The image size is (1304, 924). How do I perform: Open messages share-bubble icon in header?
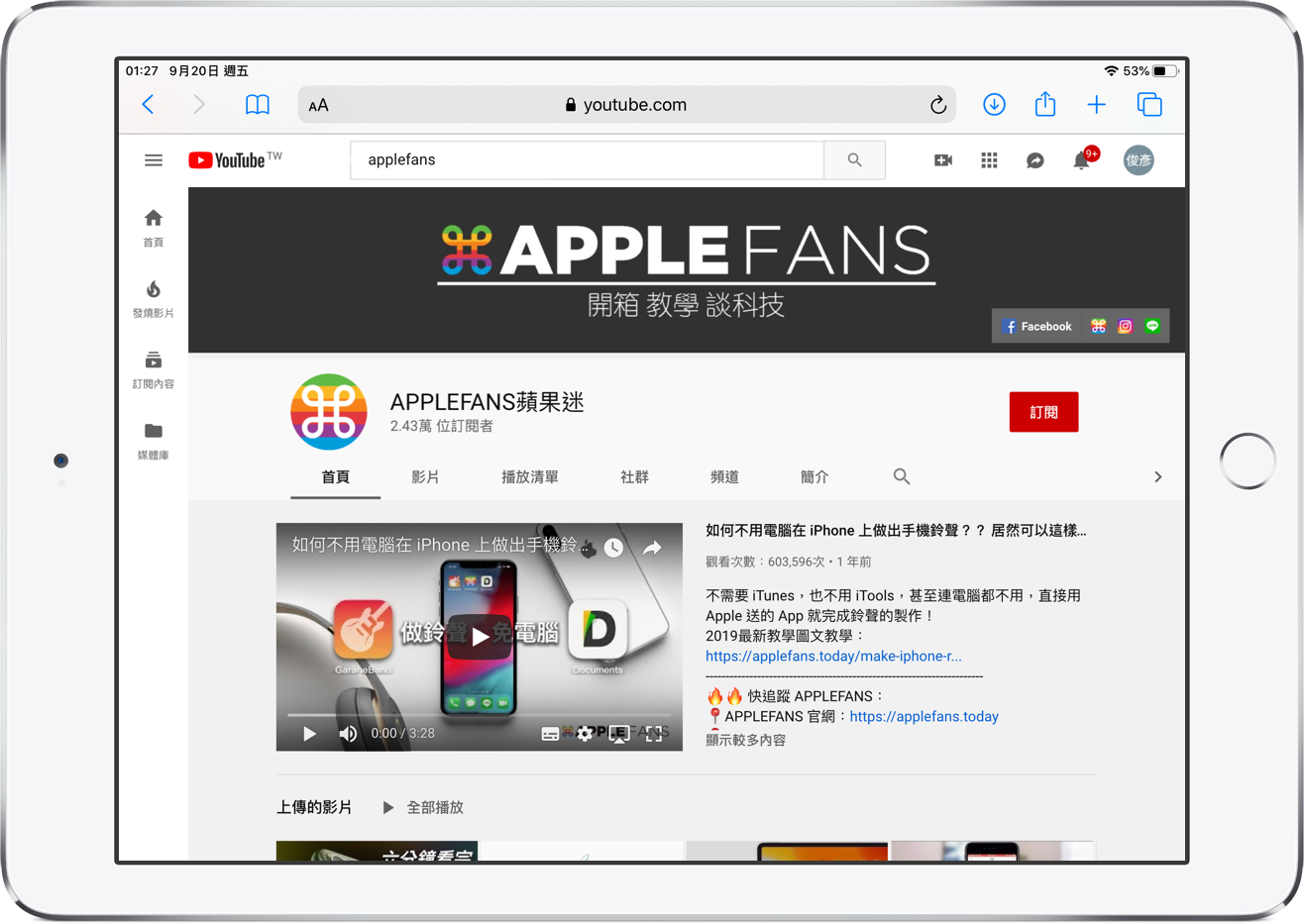click(1034, 160)
